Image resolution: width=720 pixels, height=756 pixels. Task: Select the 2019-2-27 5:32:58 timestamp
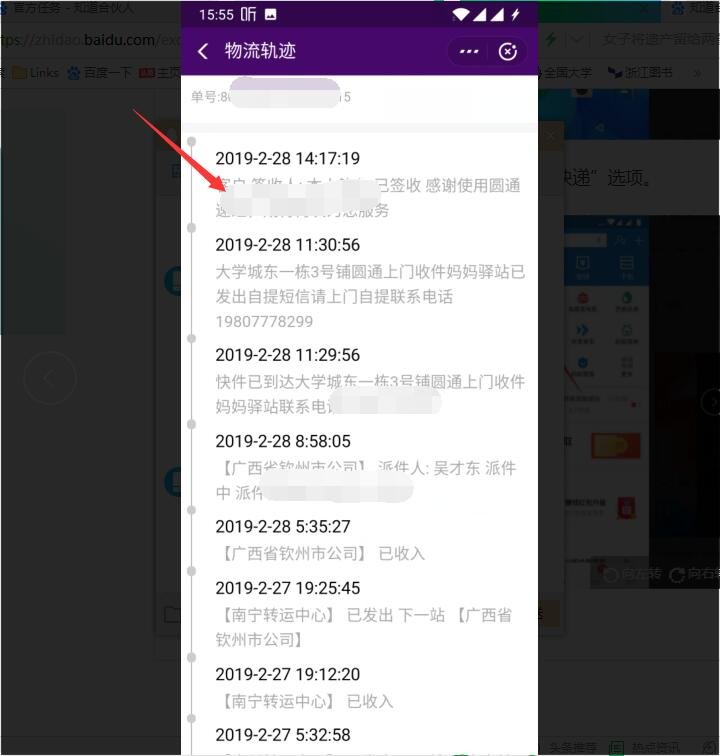(283, 735)
